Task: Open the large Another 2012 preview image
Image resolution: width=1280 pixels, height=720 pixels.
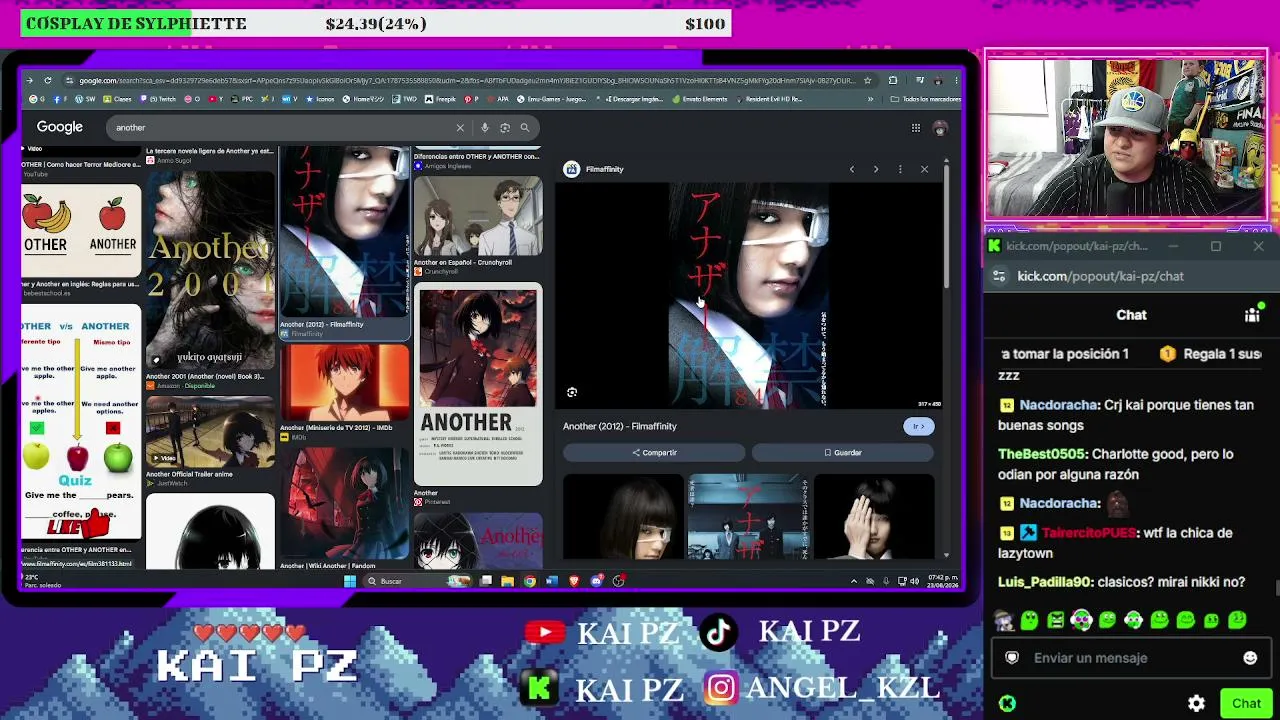Action: tap(750, 295)
